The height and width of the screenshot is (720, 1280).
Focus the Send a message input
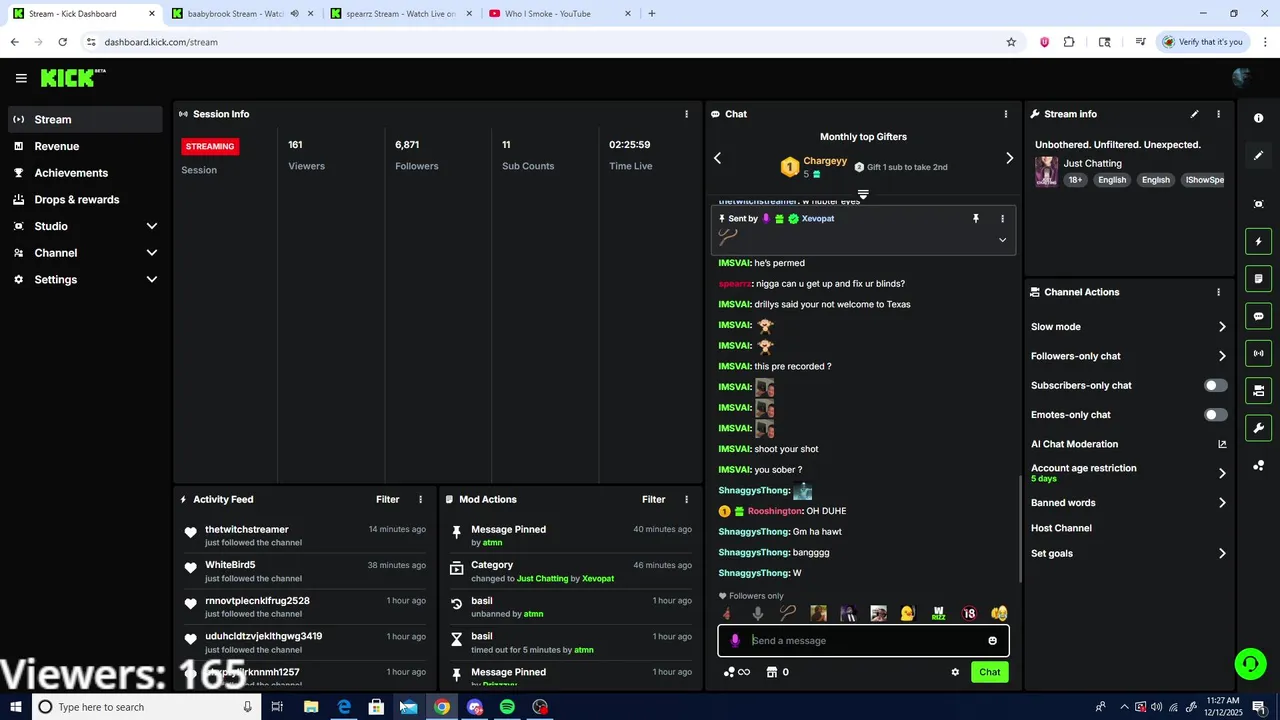tap(865, 641)
